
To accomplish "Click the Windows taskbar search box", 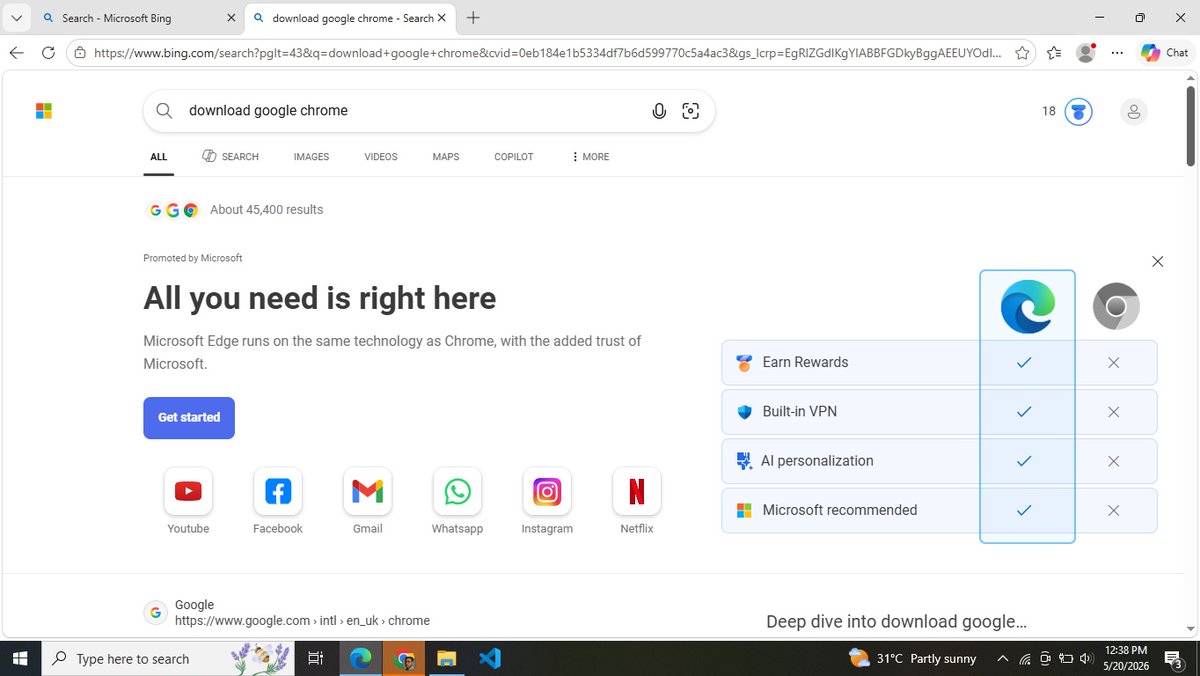I will tap(167, 659).
